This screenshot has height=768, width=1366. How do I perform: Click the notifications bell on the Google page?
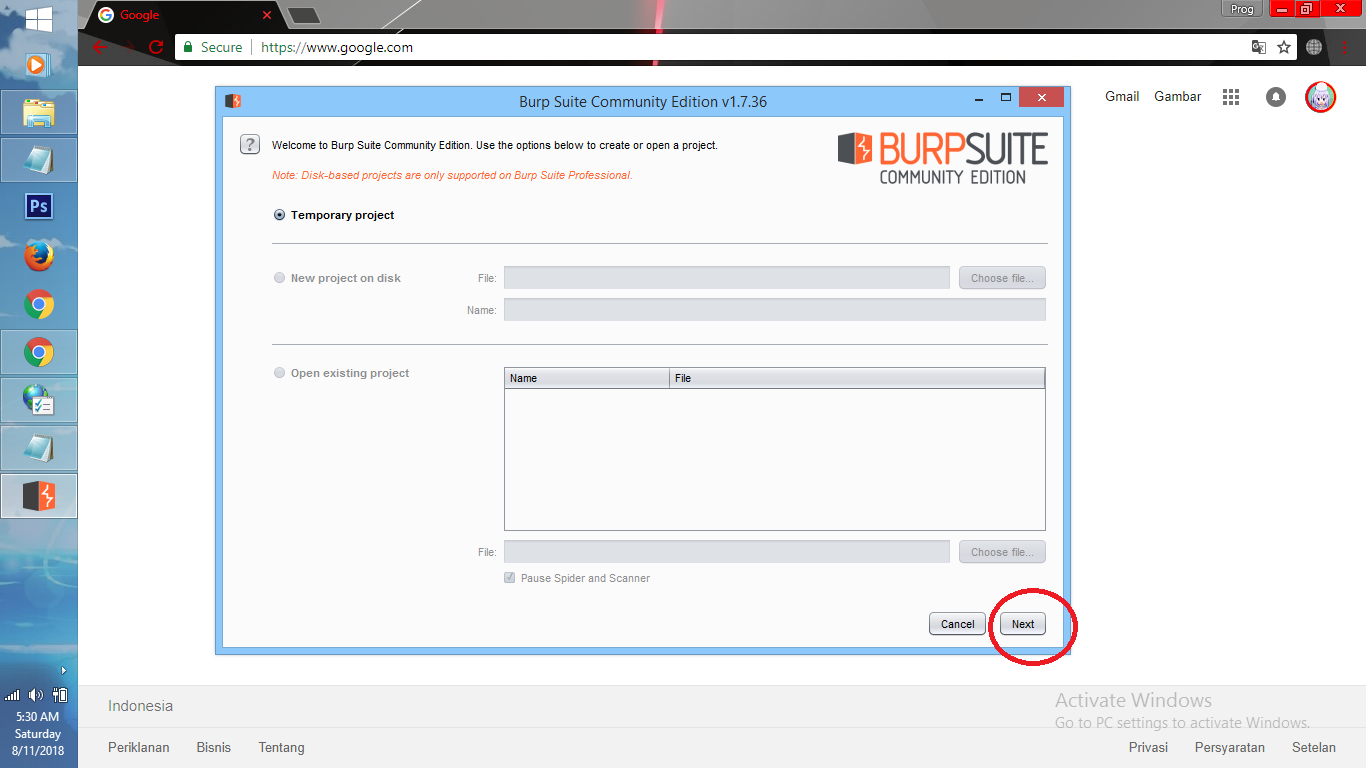coord(1275,96)
